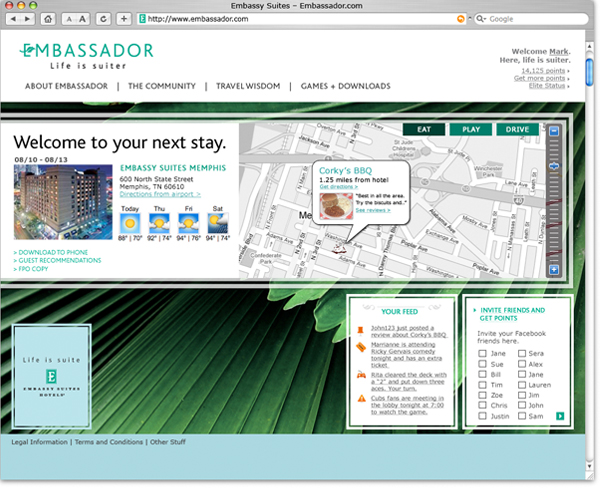The height and width of the screenshot is (488, 600).
Task: Click the map zoom-in button above the slider
Action: coord(554,131)
